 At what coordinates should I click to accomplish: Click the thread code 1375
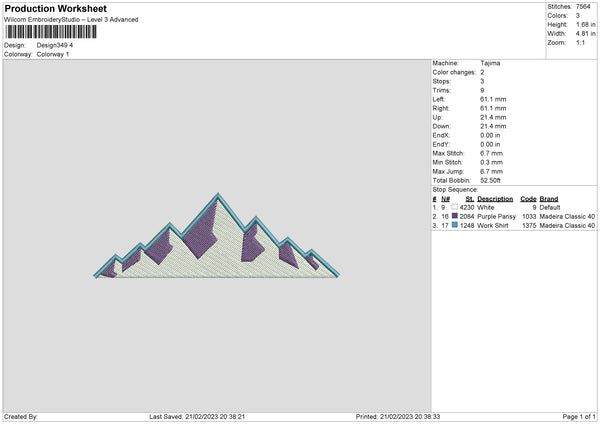pos(529,226)
